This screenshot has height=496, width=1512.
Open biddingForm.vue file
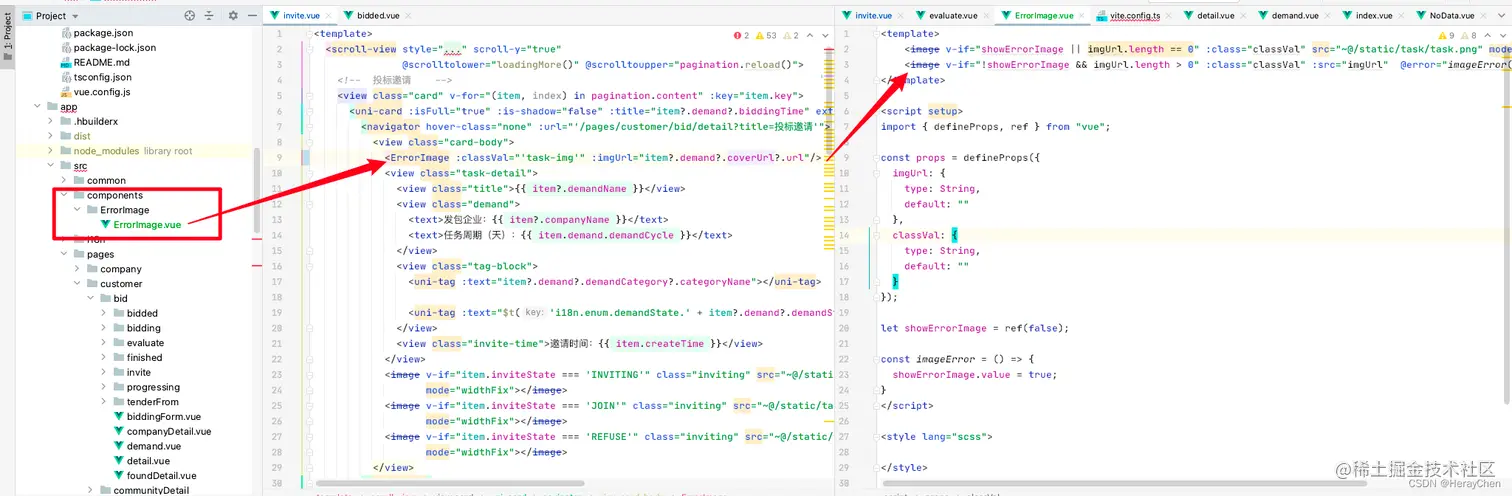157,417
